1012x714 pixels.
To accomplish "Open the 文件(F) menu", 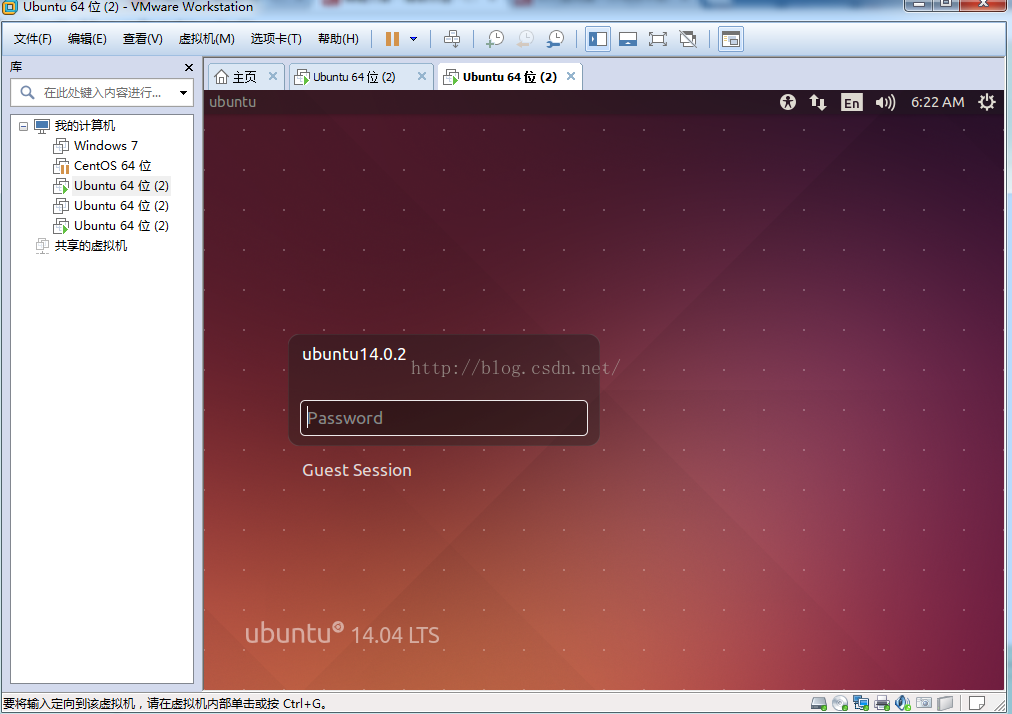I will point(33,39).
